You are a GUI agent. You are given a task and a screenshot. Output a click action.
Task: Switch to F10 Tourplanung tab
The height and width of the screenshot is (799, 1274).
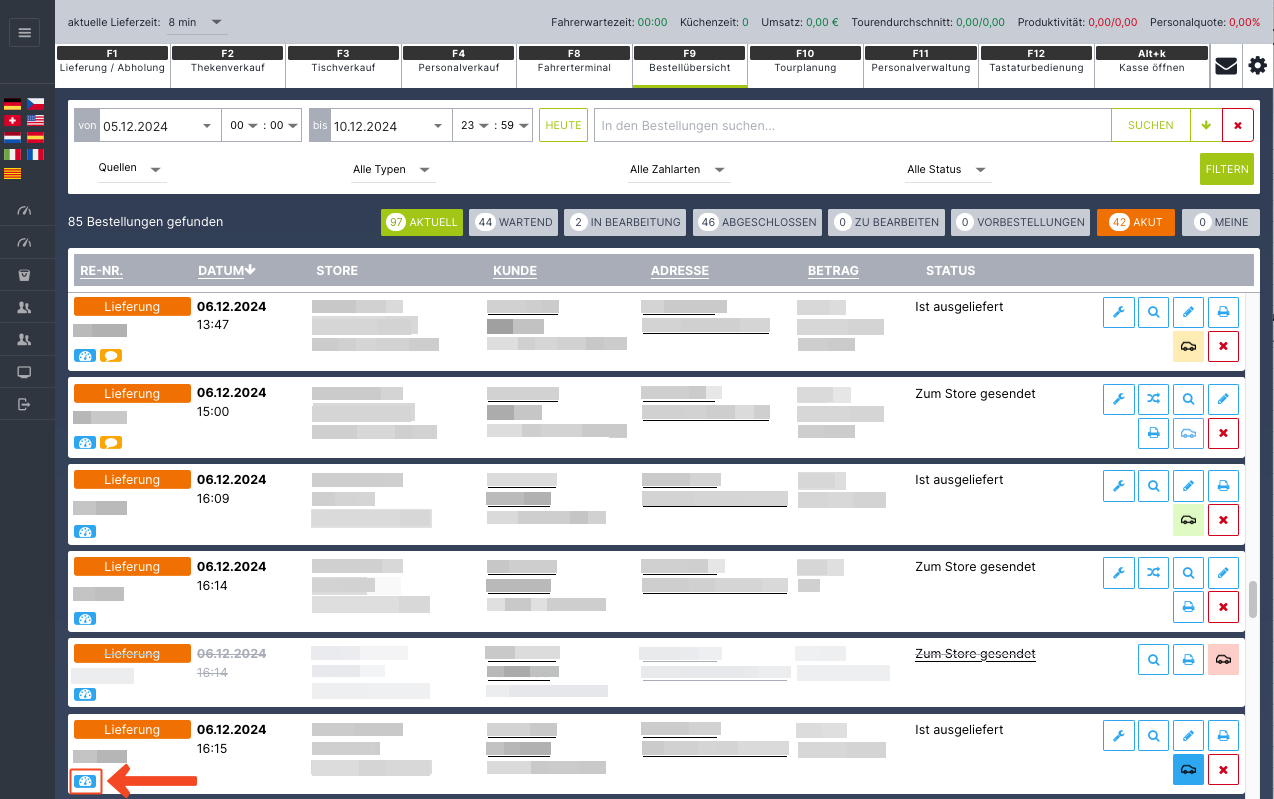pos(805,62)
